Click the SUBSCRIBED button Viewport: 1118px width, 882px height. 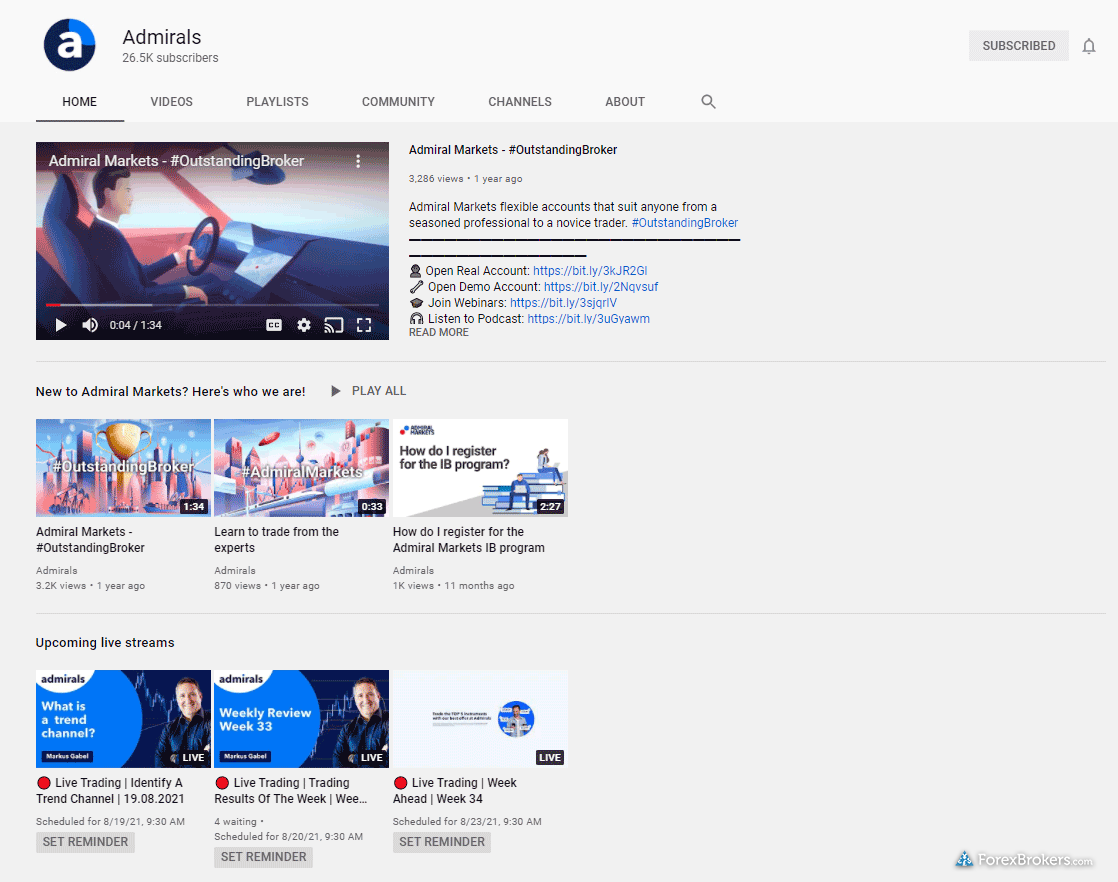pyautogui.click(x=1018, y=46)
